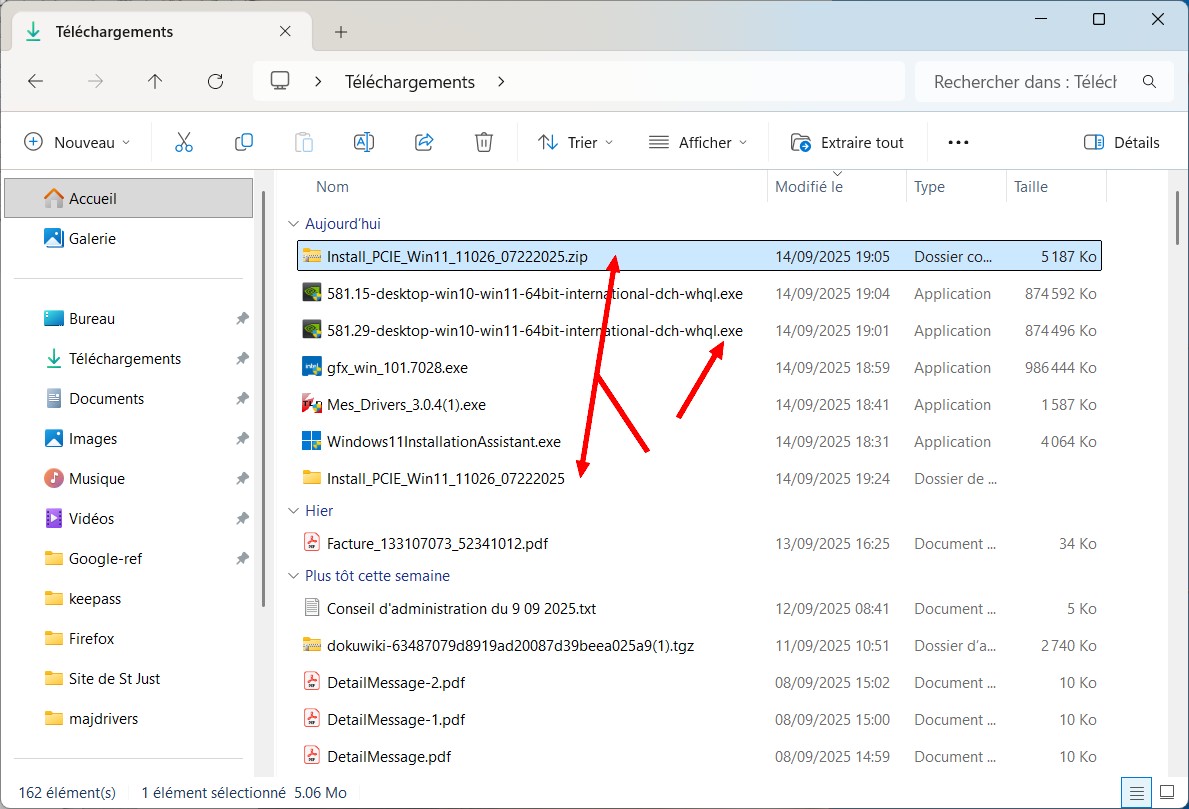The width and height of the screenshot is (1189, 809).
Task: Open the Nouveau dropdown menu
Action: [x=78, y=142]
